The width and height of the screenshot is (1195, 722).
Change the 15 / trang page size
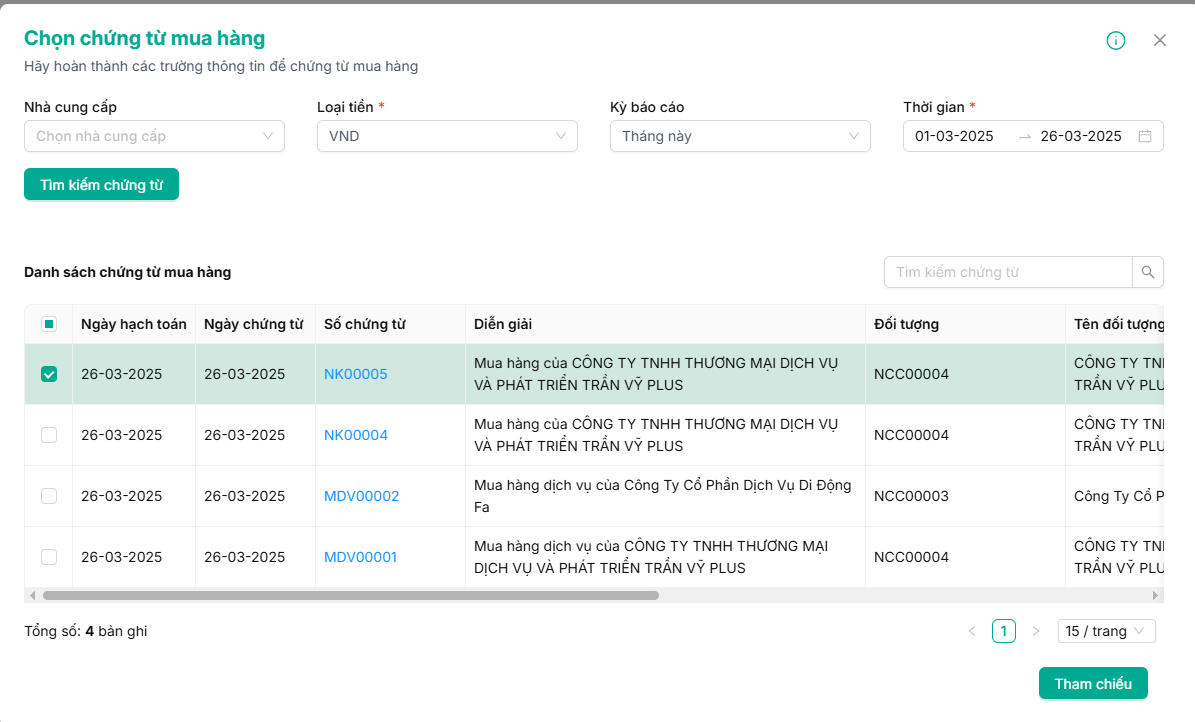(1106, 631)
